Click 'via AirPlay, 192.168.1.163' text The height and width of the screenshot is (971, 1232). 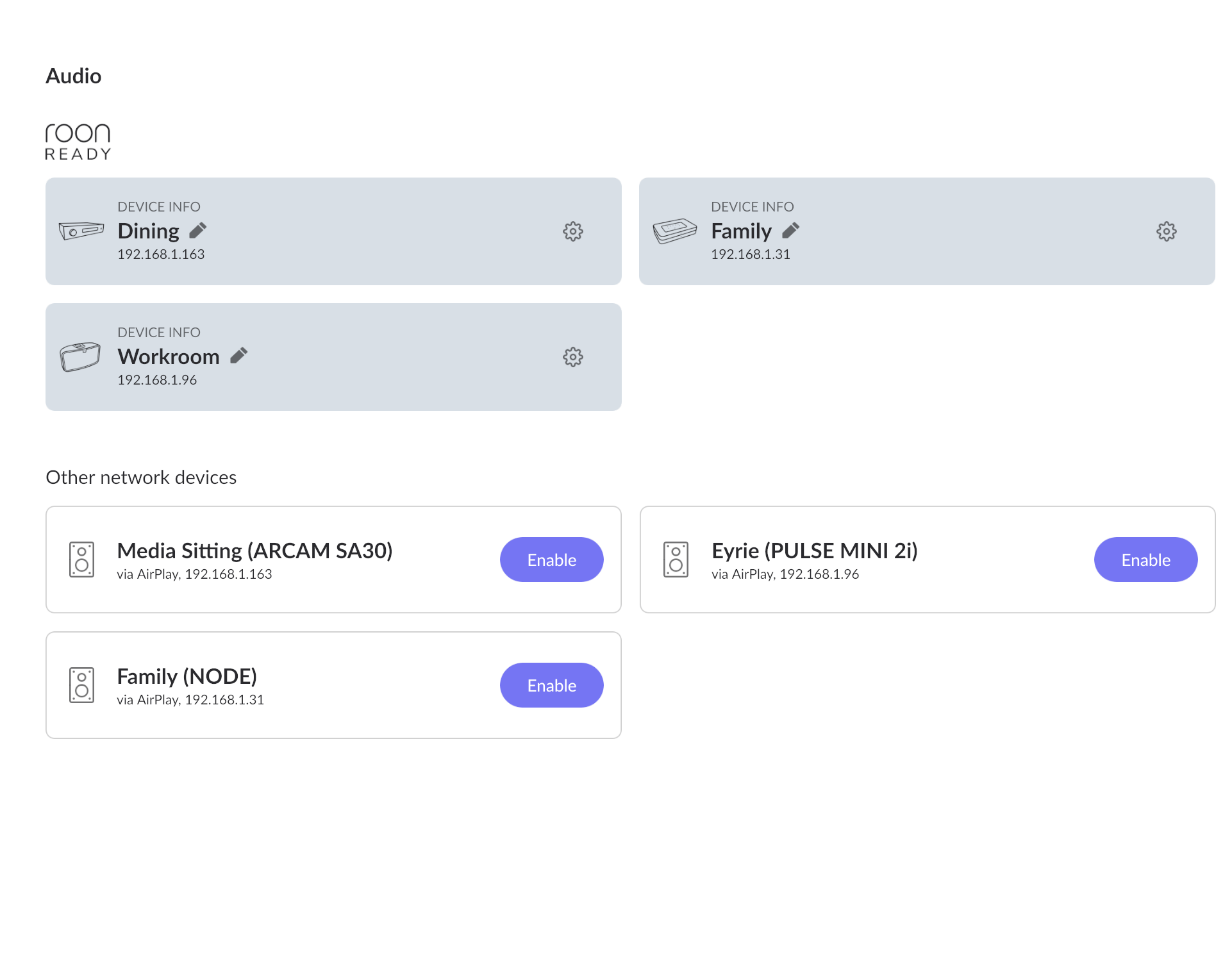click(194, 574)
